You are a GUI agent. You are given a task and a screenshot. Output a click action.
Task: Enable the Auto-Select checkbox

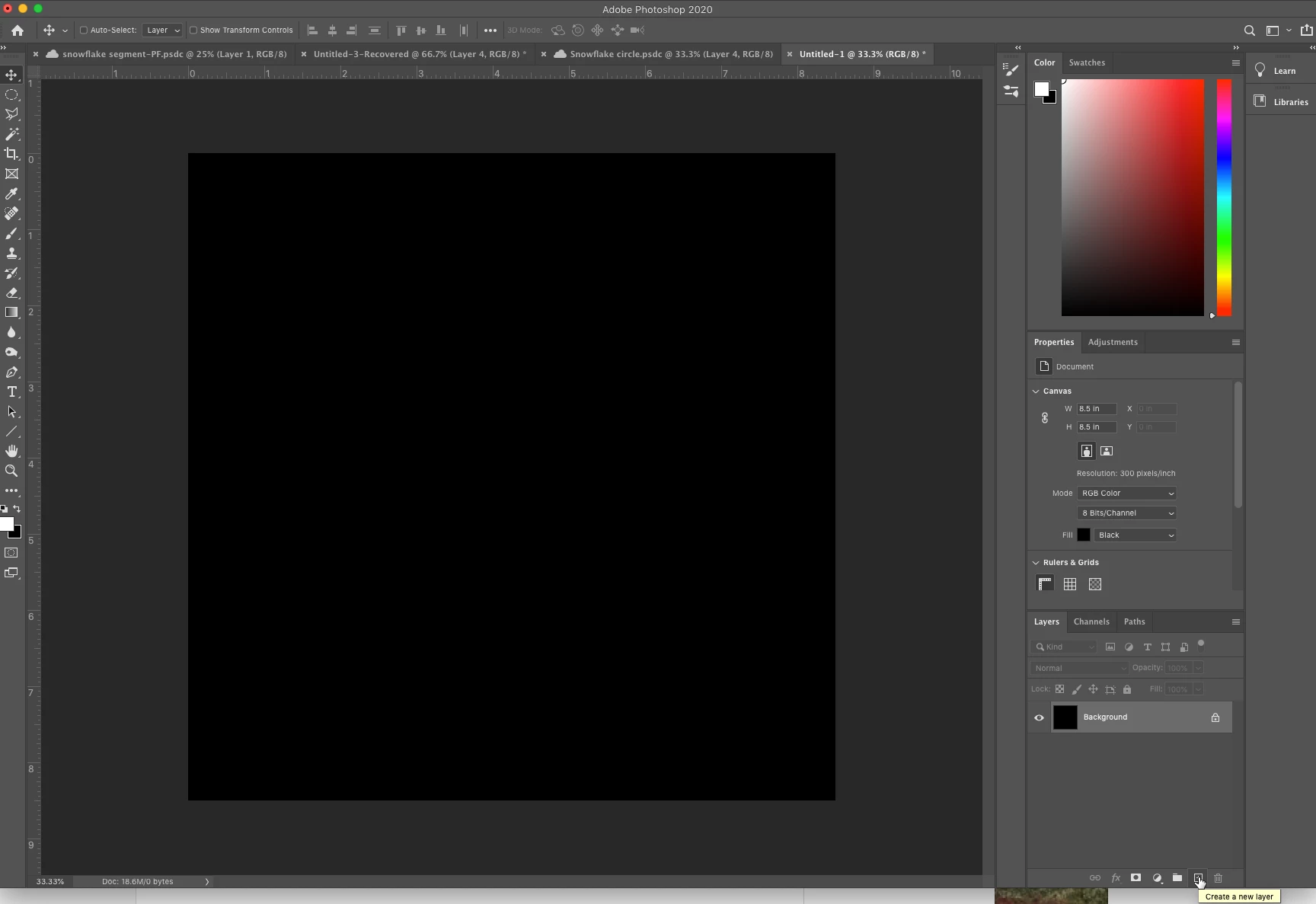pos(84,30)
